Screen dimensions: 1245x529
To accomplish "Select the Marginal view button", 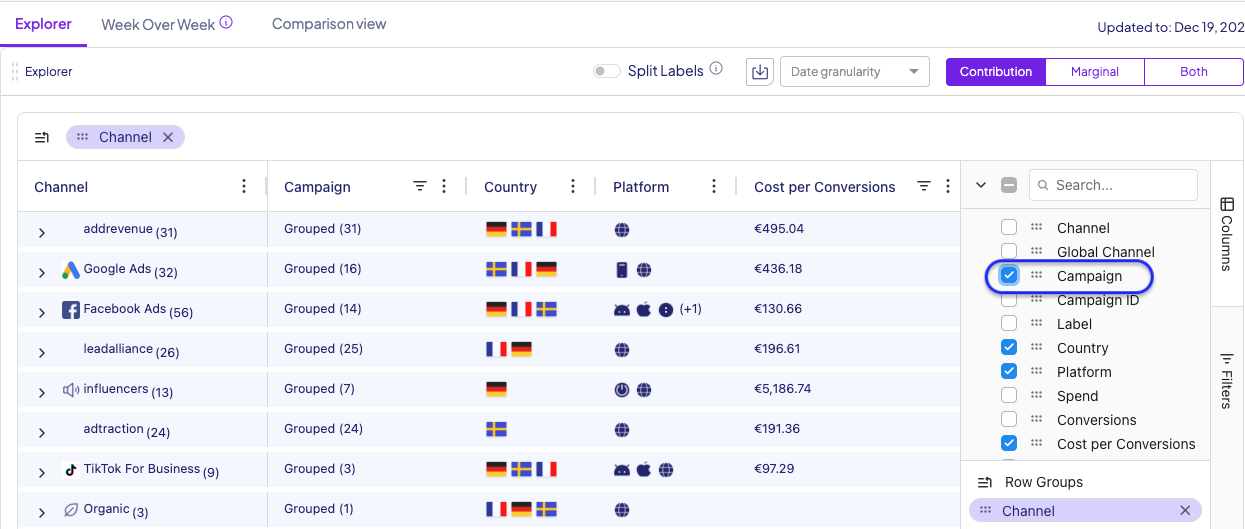I will tap(1094, 72).
